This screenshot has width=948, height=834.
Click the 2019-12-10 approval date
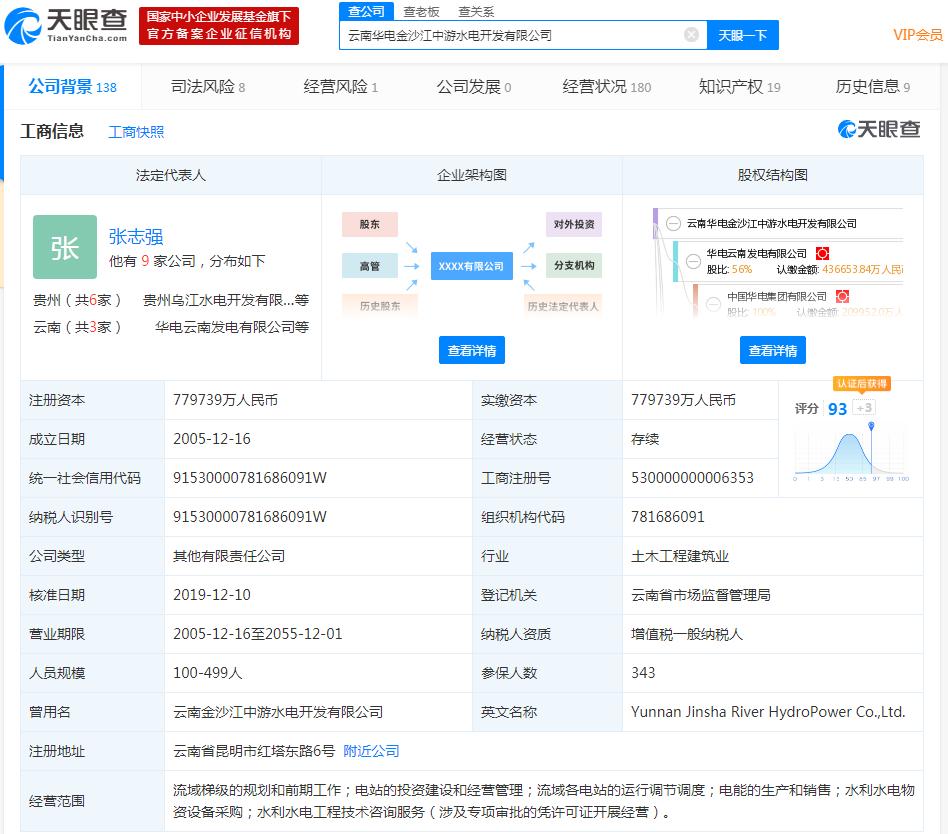(212, 595)
